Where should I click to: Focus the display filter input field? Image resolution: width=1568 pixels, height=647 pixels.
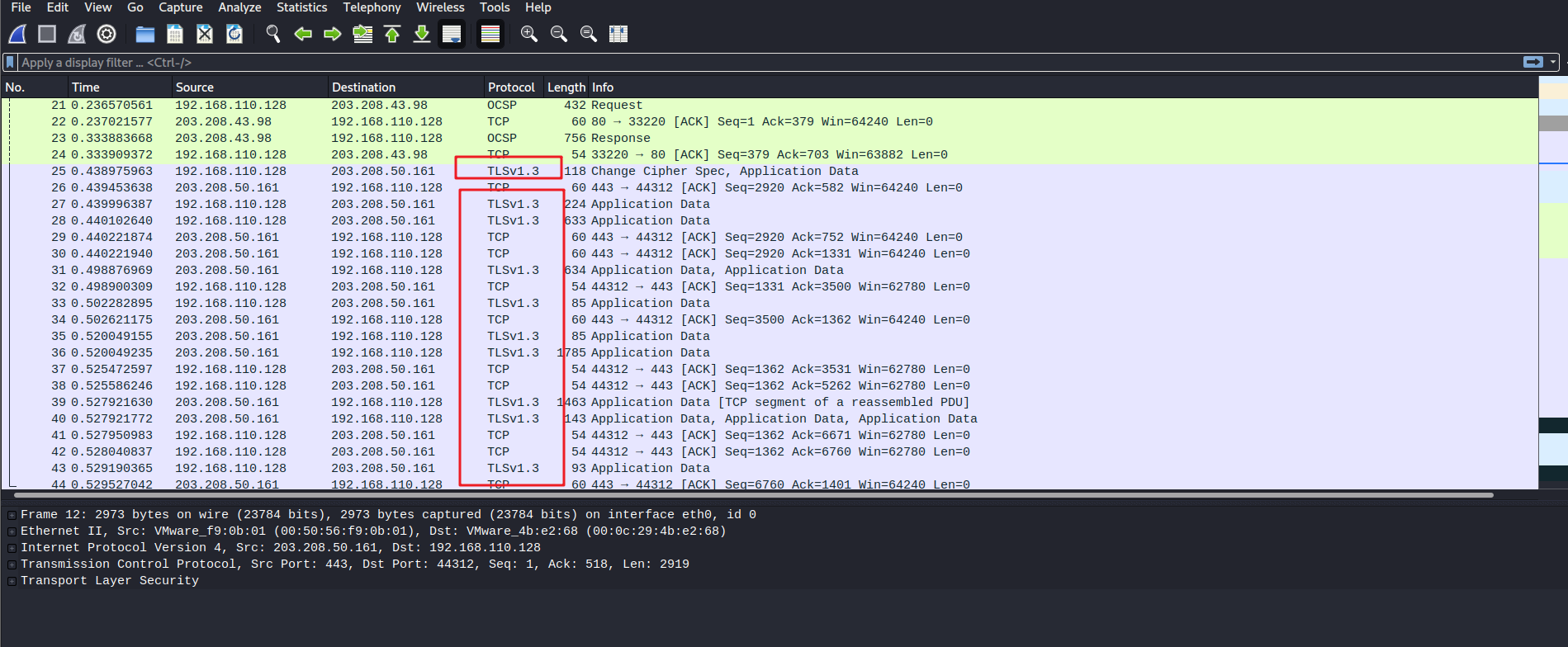[768, 63]
